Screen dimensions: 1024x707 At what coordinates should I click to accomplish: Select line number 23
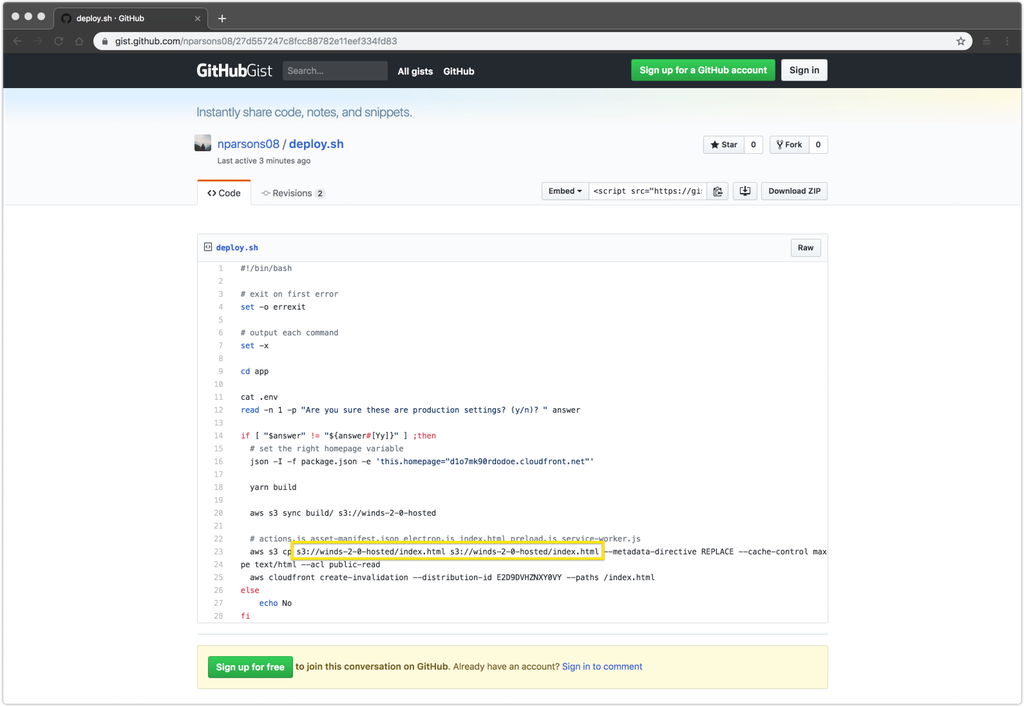tap(219, 552)
